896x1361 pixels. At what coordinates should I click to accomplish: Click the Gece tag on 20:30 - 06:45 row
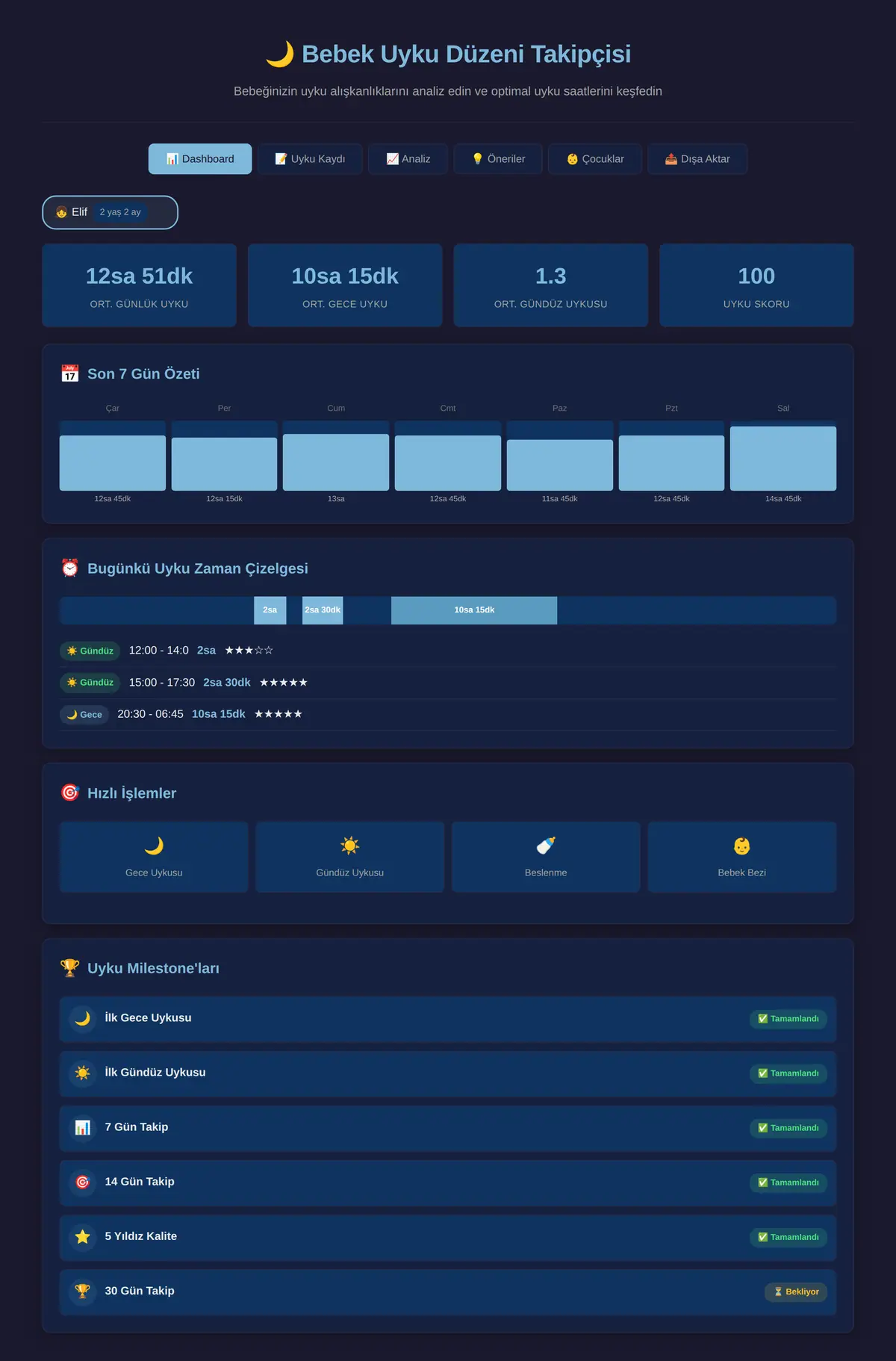tap(84, 715)
